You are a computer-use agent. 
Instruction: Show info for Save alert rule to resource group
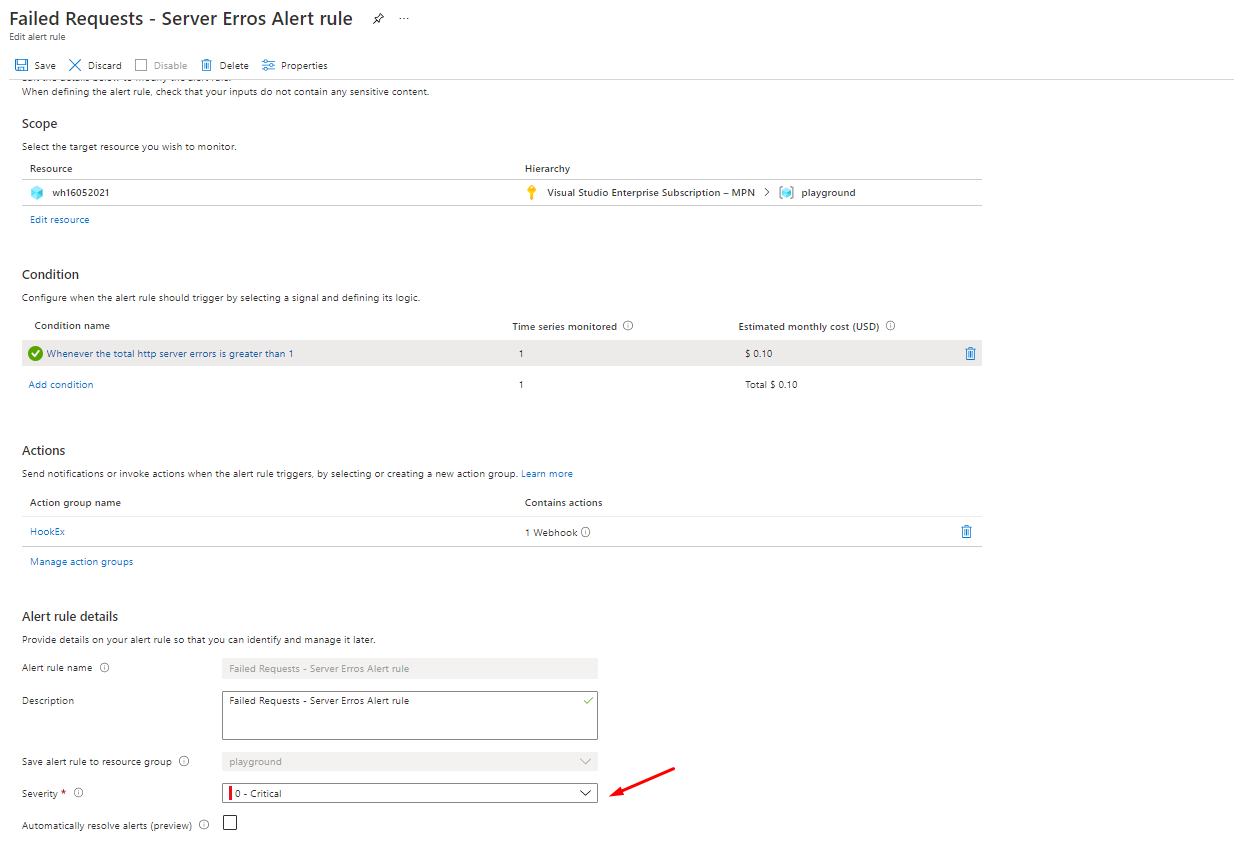click(184, 761)
